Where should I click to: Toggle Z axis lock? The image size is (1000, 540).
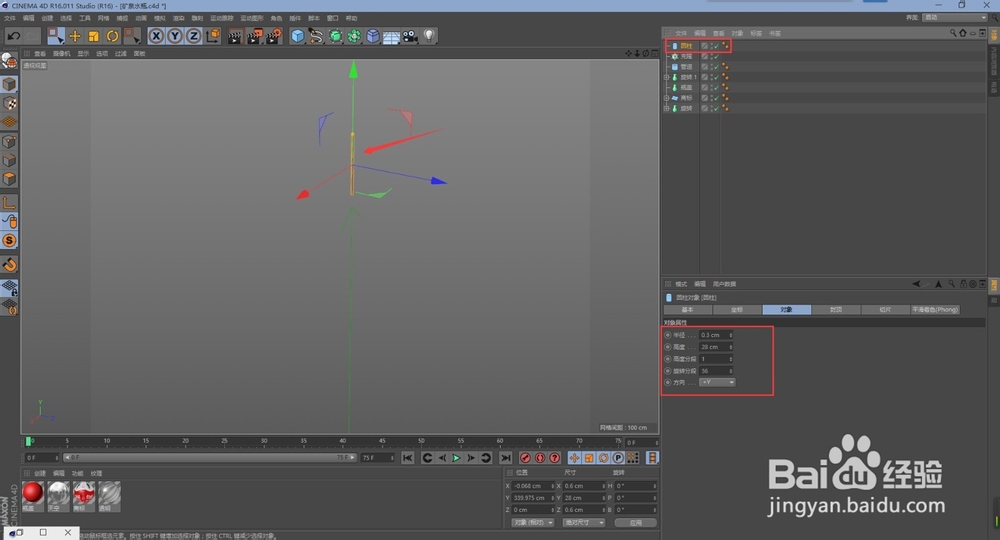[x=193, y=36]
